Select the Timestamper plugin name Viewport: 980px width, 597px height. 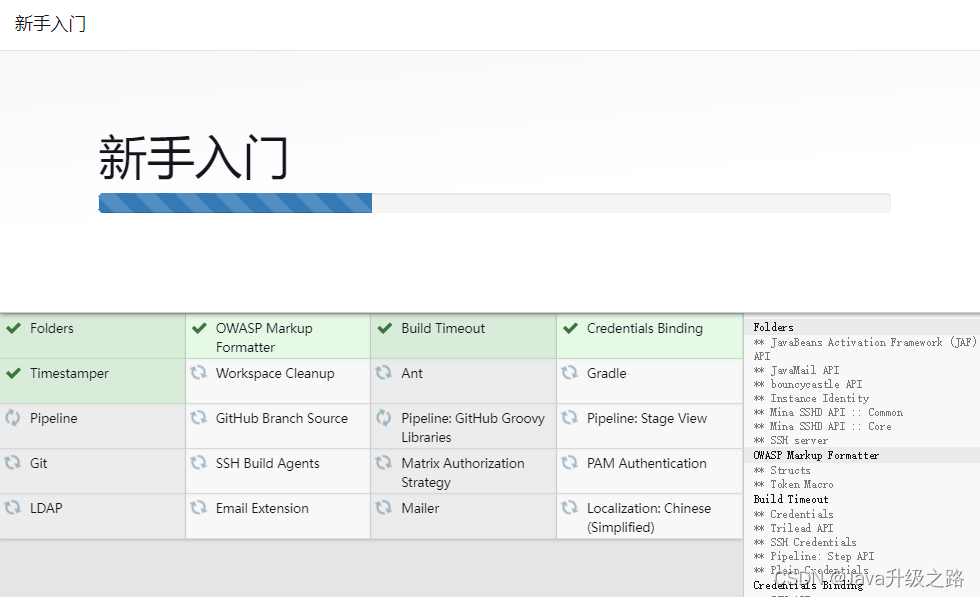click(x=69, y=373)
